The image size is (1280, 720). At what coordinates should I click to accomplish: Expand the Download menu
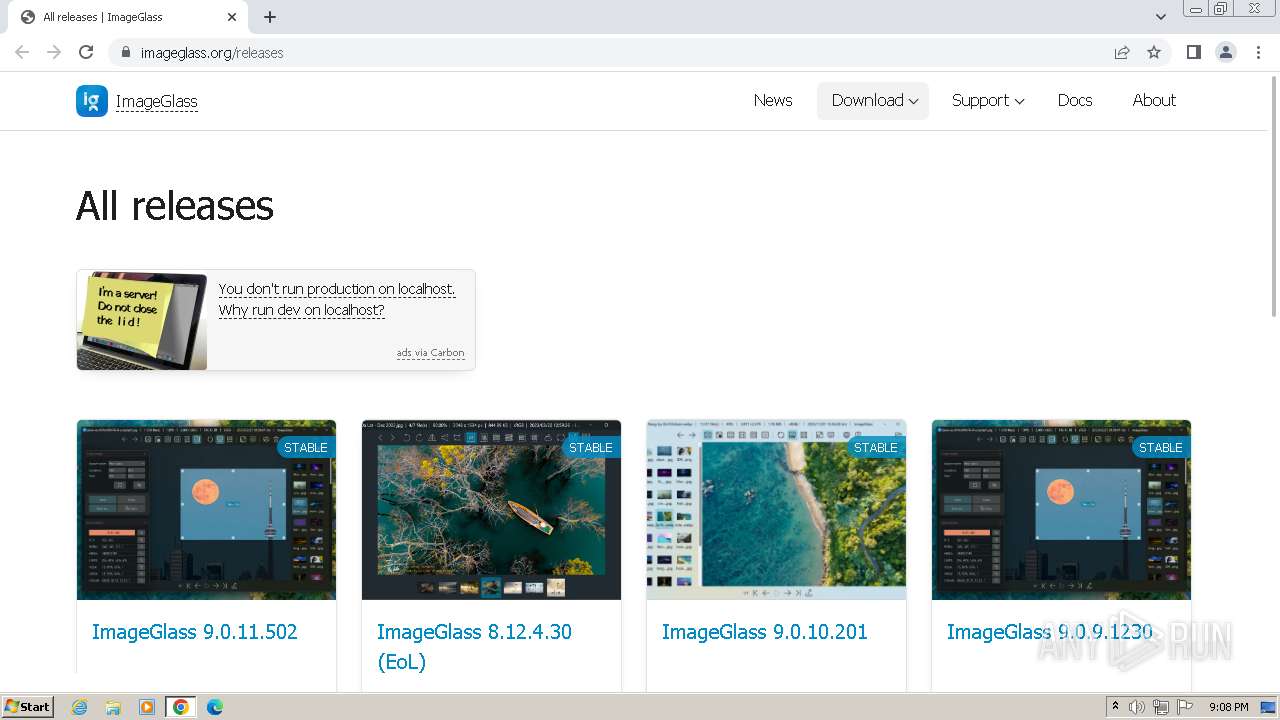[x=873, y=100]
